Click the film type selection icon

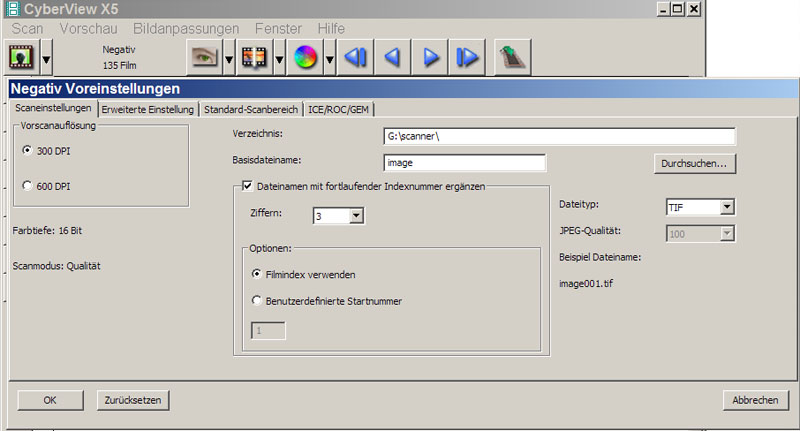pyautogui.click(x=21, y=57)
